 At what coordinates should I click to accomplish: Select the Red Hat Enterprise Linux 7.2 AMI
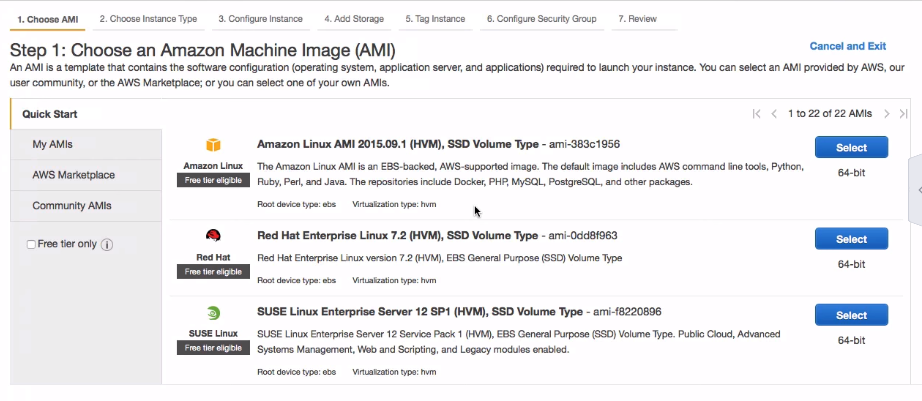pos(851,239)
